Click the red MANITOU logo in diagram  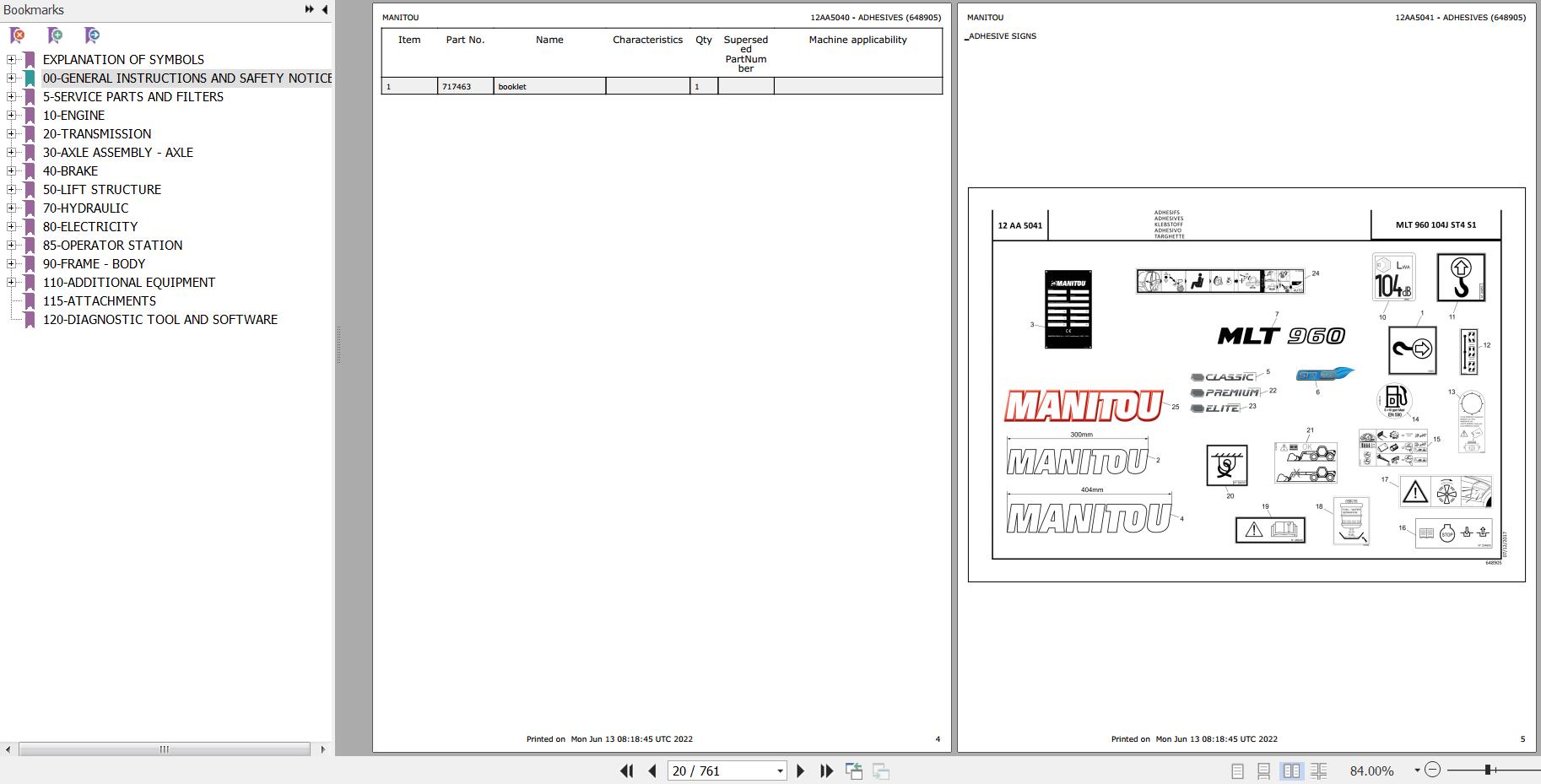coord(1084,406)
